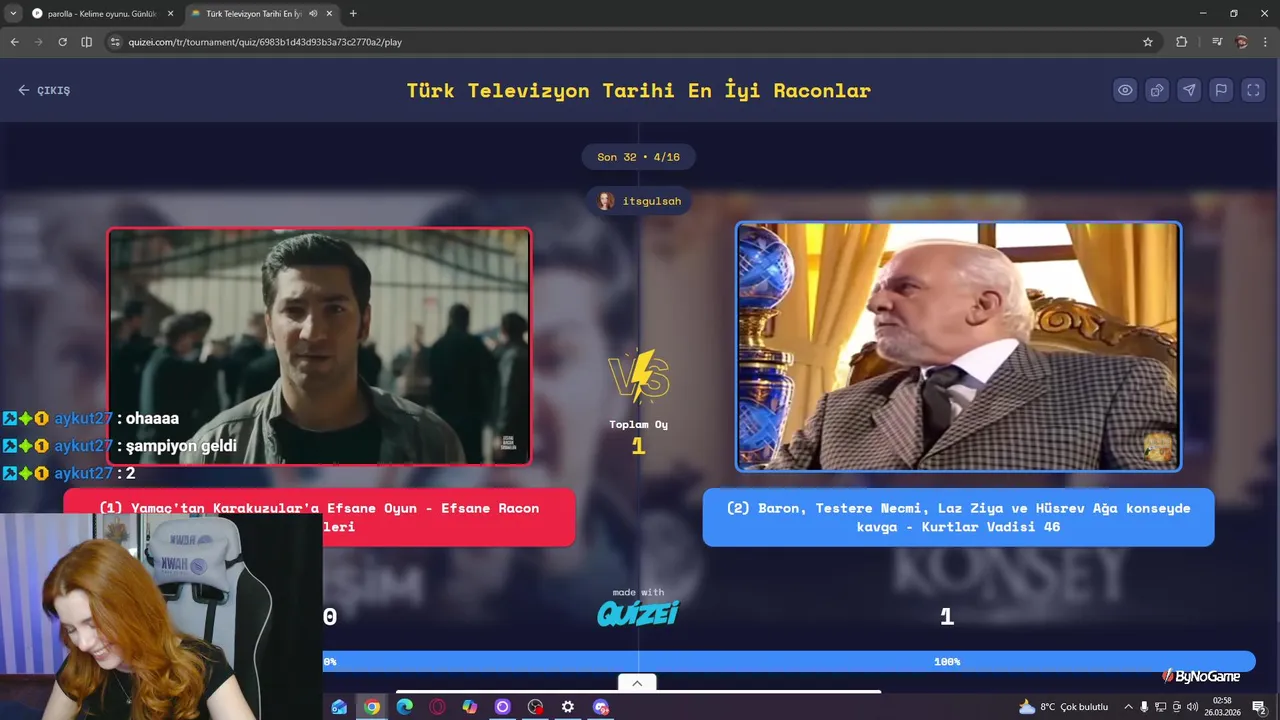Click the Chrome icon in the taskbar
This screenshot has width=1280, height=720.
coord(372,707)
